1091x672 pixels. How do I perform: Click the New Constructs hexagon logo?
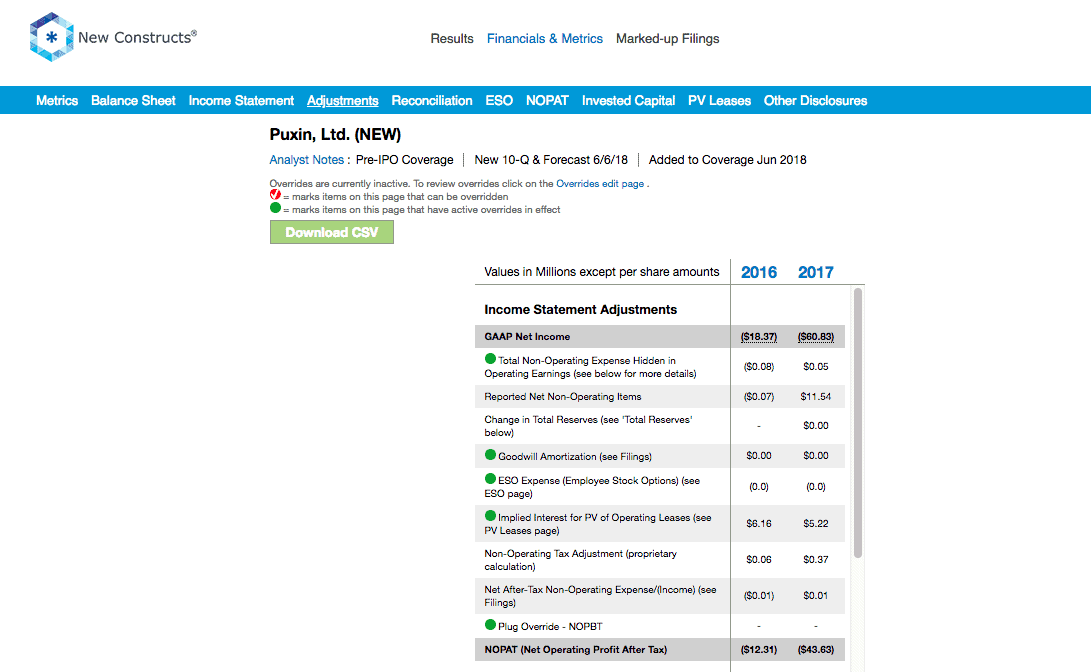coord(51,37)
